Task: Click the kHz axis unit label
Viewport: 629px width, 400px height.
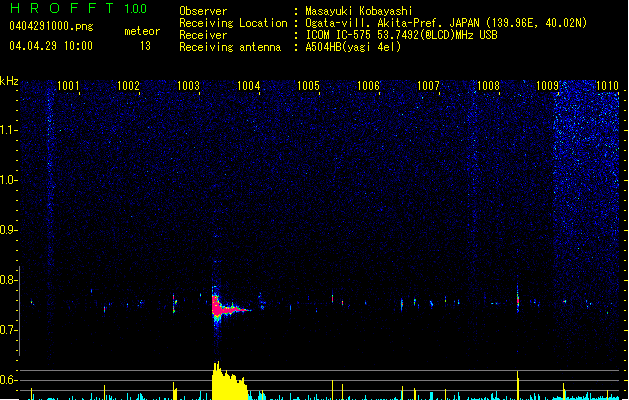Action: [9, 81]
